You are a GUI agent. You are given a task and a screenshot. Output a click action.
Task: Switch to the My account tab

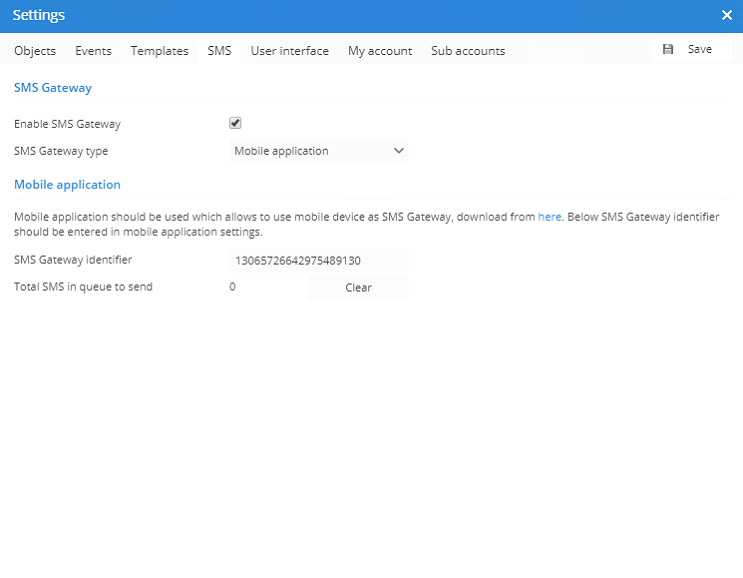coord(380,51)
